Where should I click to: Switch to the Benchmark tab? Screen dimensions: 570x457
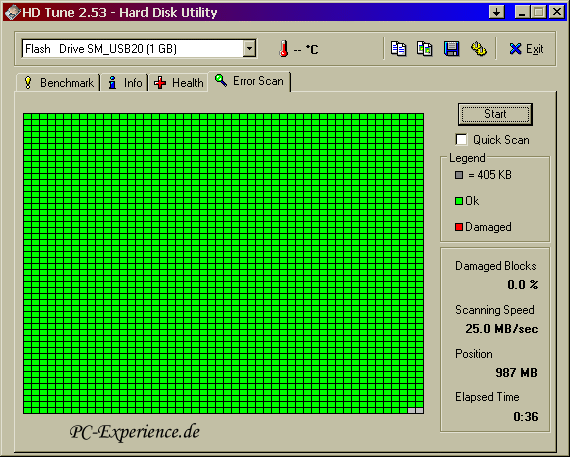tap(59, 83)
